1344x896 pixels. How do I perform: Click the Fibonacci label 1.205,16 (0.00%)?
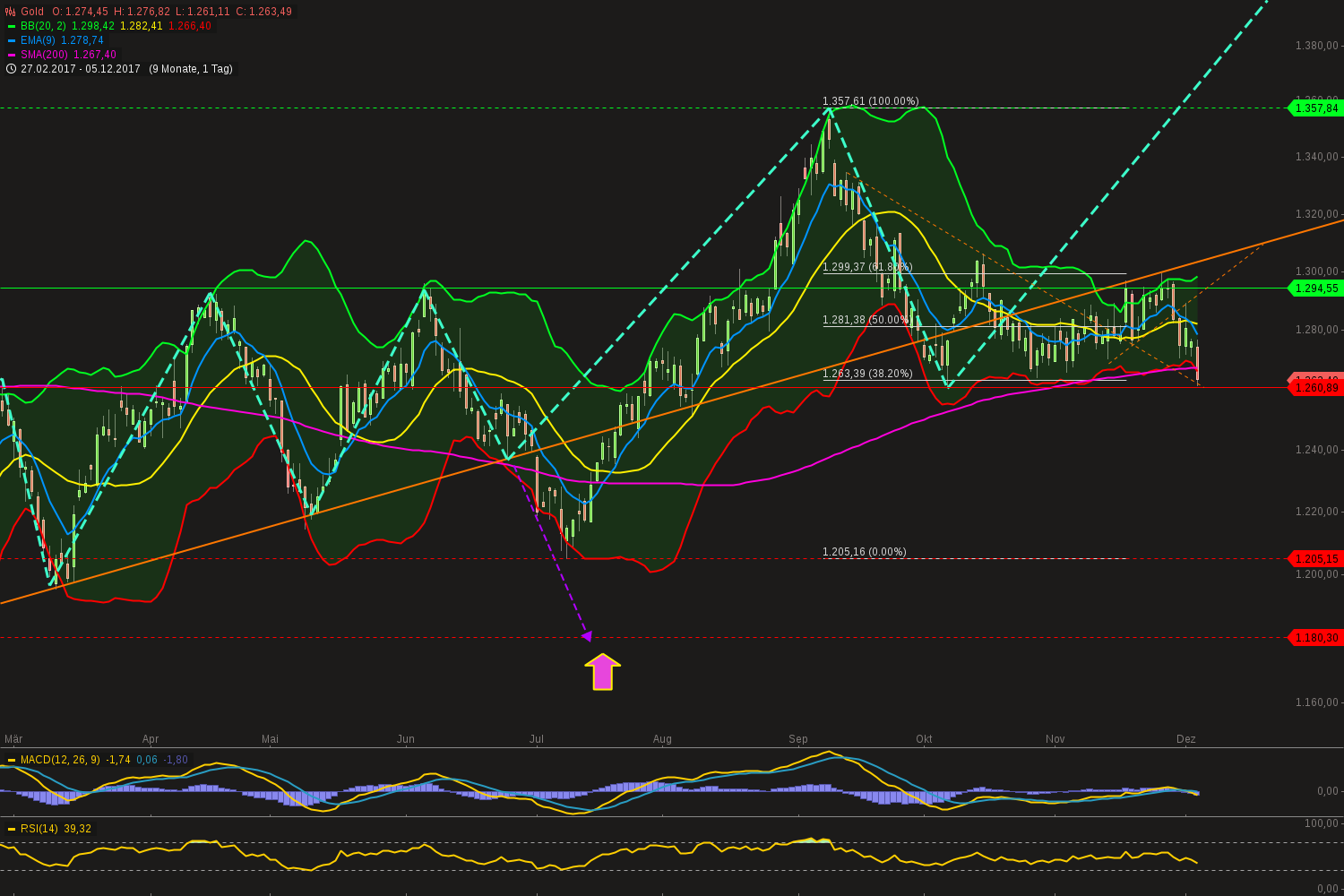coord(865,552)
